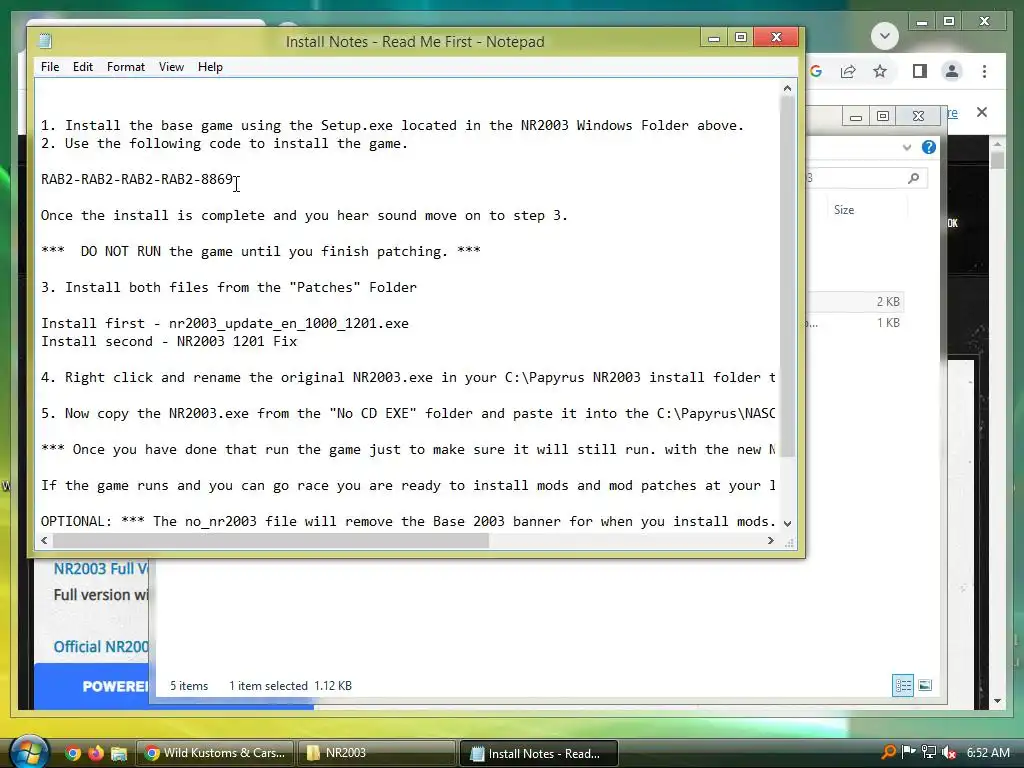Expand the File Explorer ribbon chevron
Image resolution: width=1024 pixels, height=768 pixels.
point(906,148)
